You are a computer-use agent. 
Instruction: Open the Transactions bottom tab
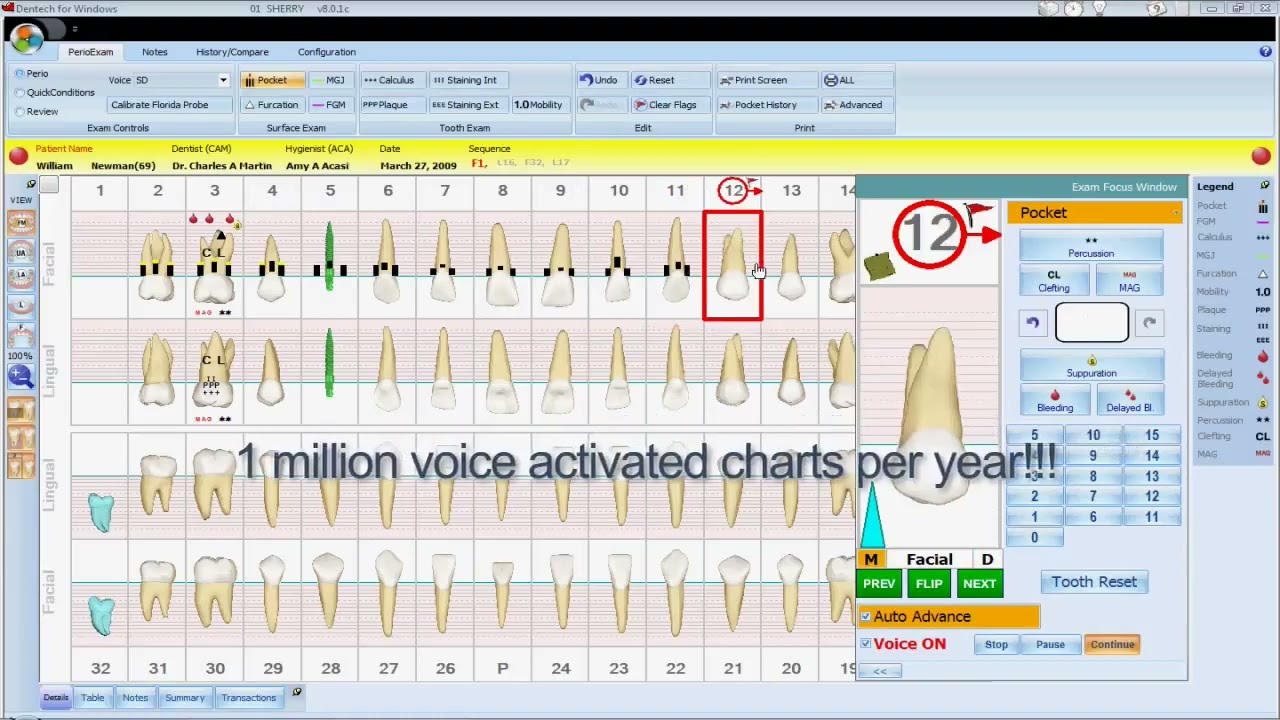[249, 698]
